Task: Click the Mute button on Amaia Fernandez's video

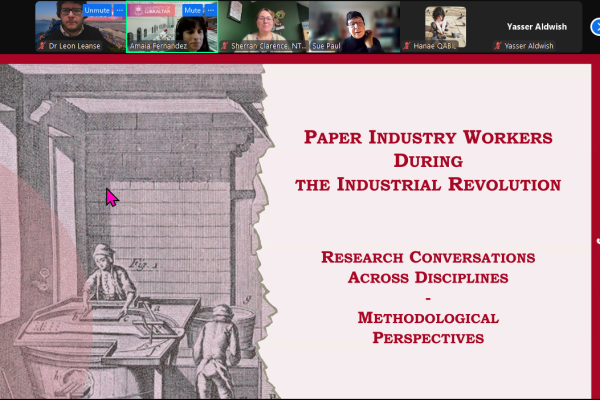Action: 192,10
